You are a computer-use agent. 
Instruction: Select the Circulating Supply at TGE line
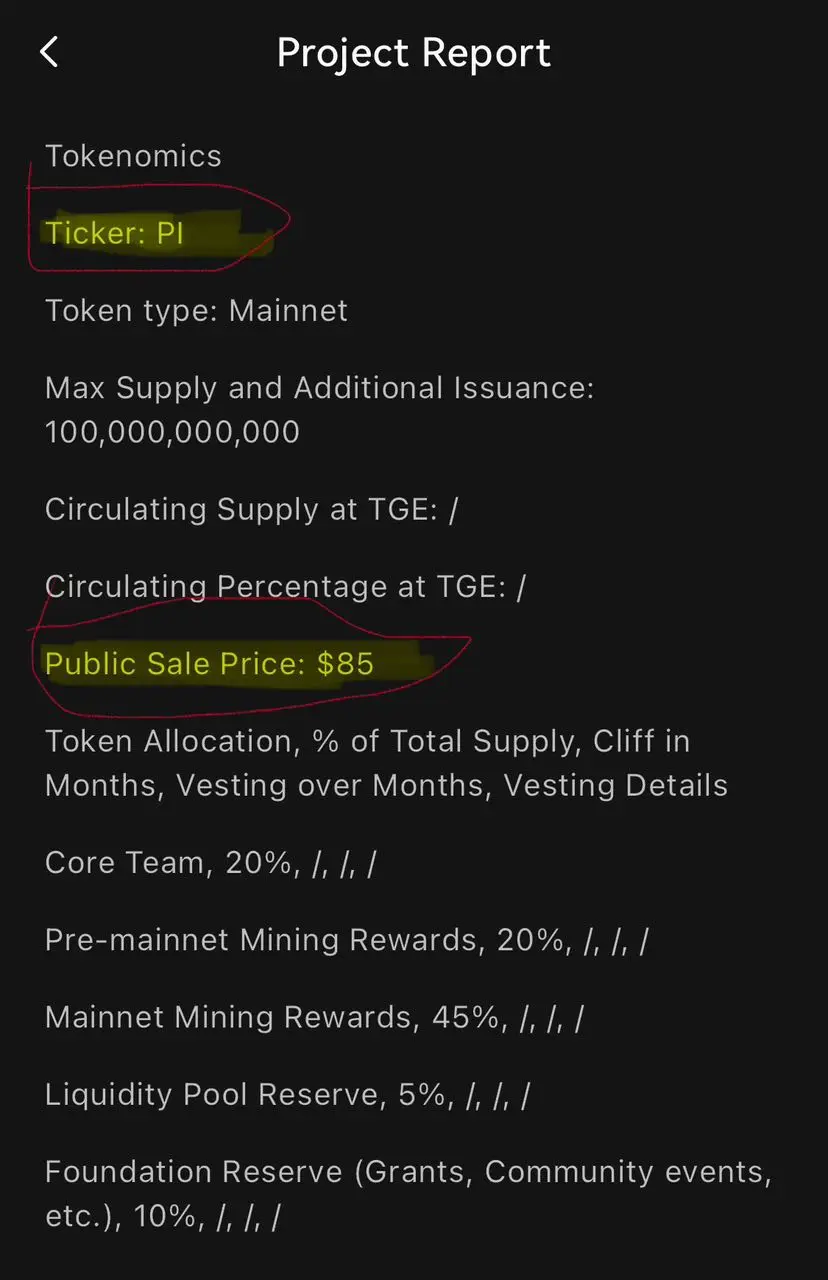click(251, 509)
